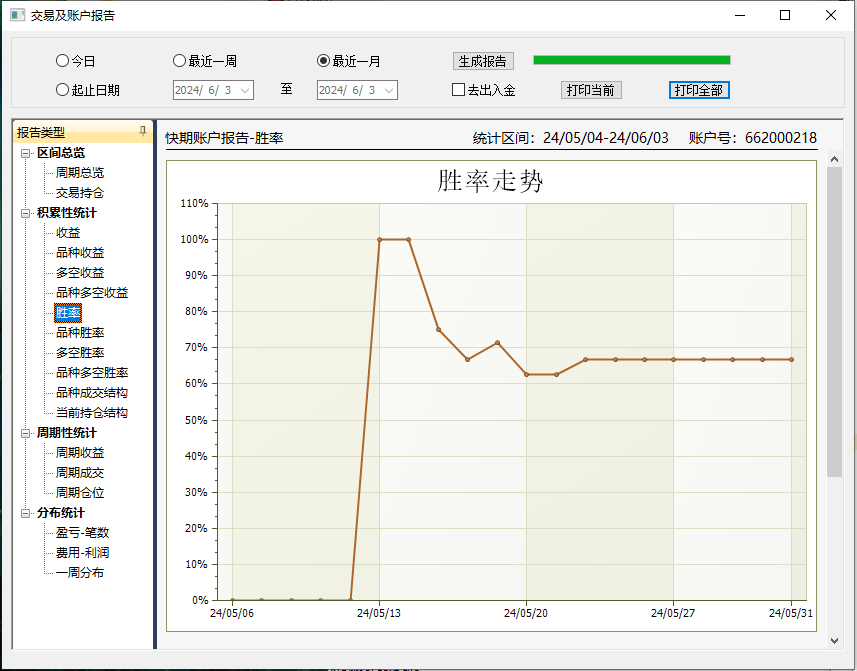Collapse the 分布统计 tree group
Screen dimensions: 857x671
click(26, 513)
